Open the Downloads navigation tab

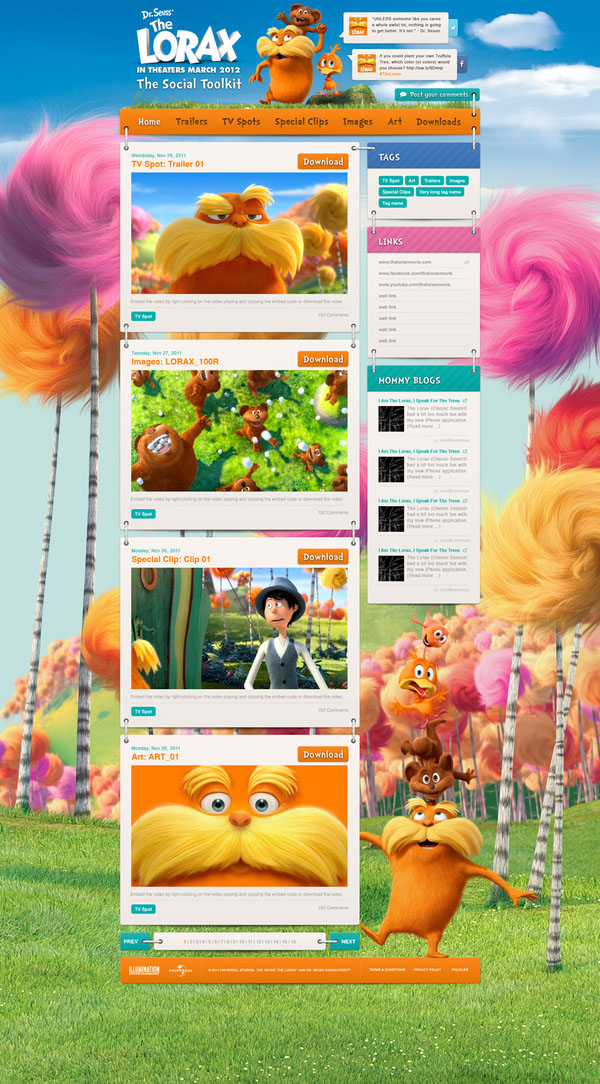click(438, 122)
